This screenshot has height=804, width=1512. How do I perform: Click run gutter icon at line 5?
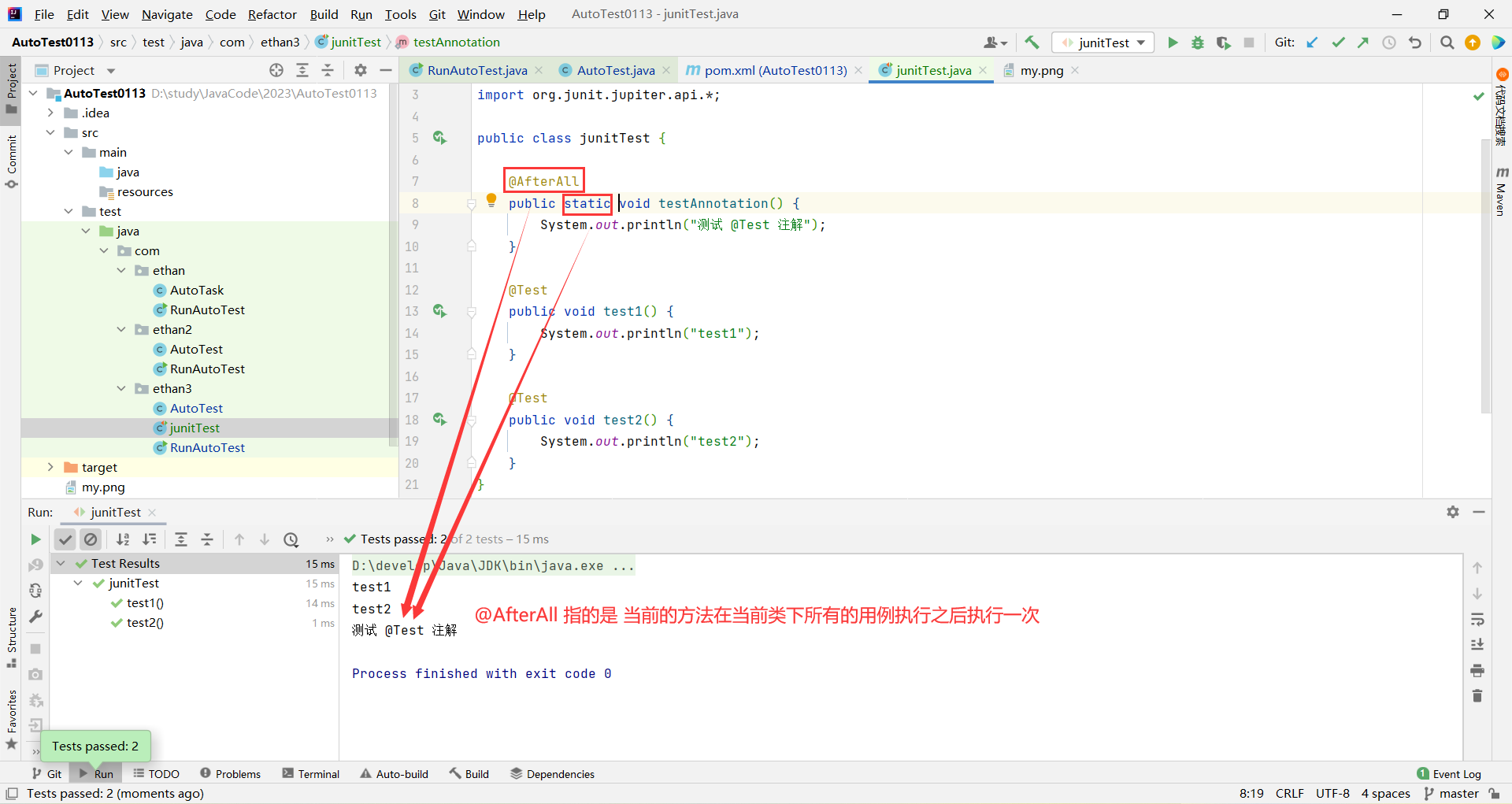tap(439, 138)
